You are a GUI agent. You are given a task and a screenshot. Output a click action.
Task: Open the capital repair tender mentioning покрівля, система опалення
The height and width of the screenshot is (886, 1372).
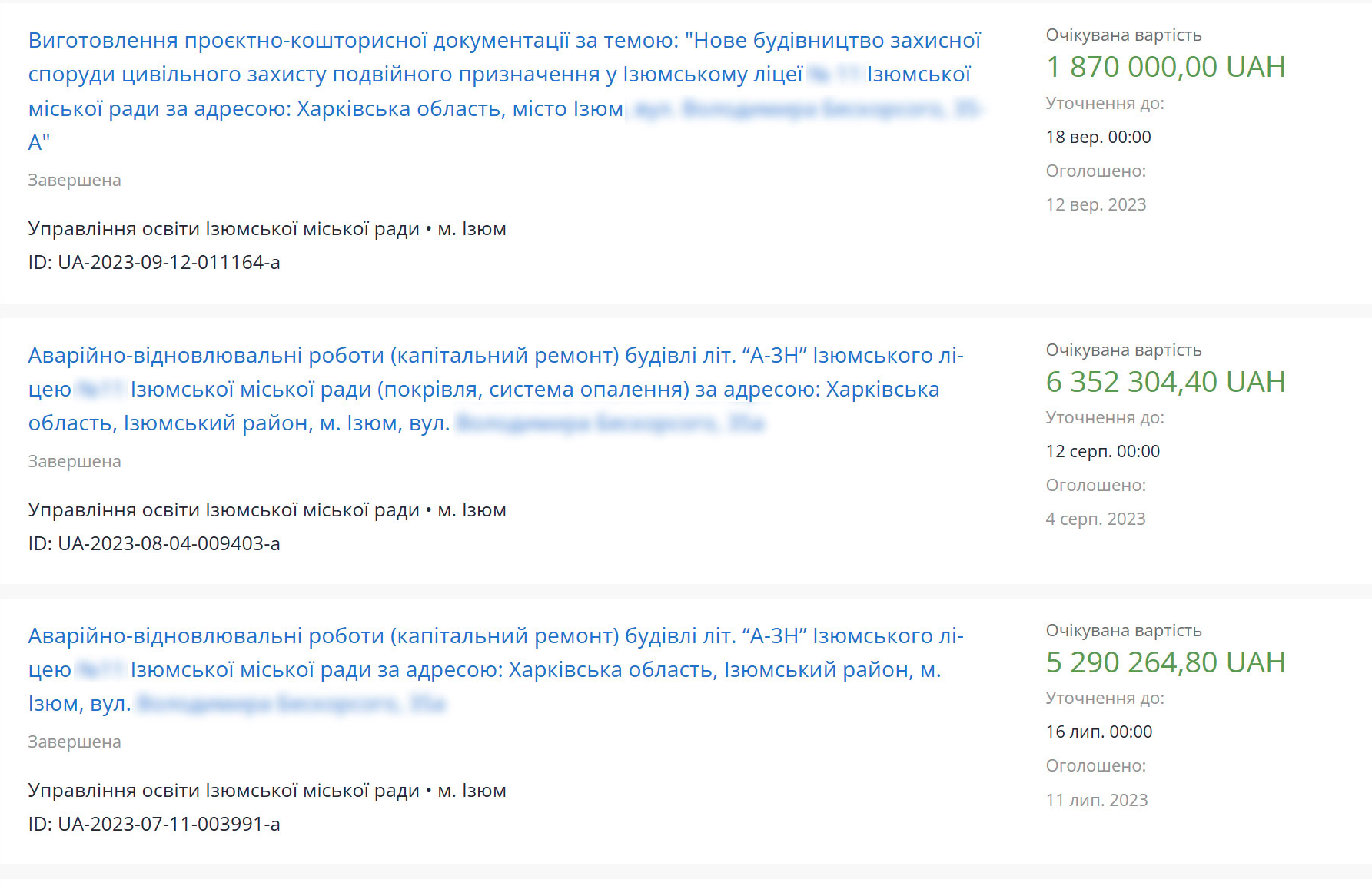[x=496, y=356]
